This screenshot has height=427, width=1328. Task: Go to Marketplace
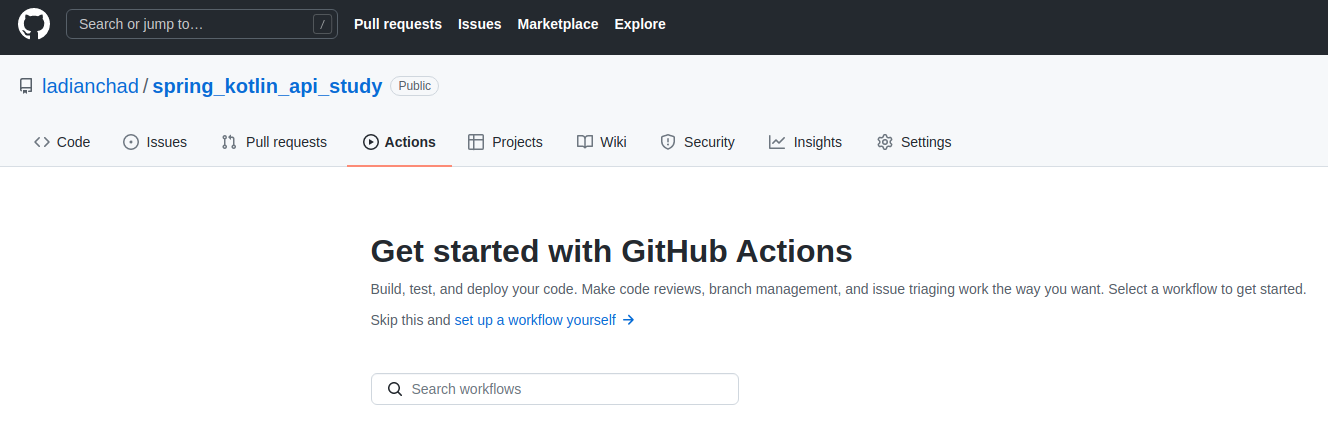pos(558,24)
